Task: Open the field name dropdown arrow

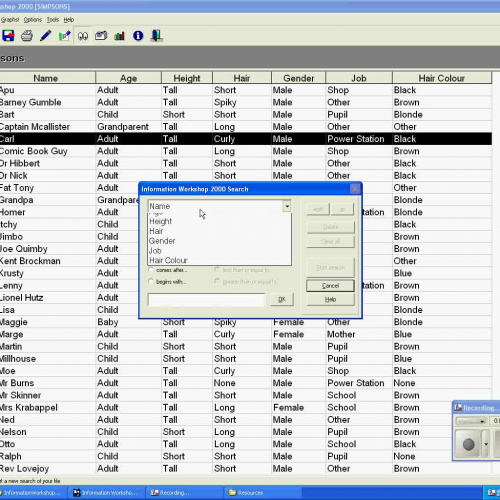Action: 287,206
